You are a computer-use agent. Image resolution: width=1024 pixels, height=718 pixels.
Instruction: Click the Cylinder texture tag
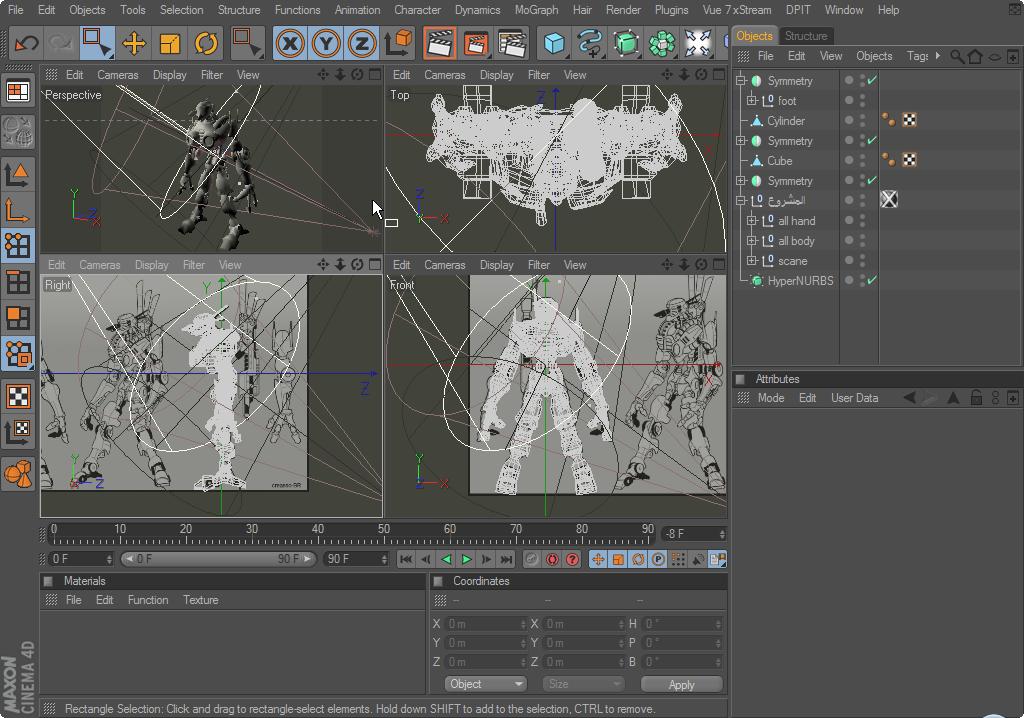(909, 120)
